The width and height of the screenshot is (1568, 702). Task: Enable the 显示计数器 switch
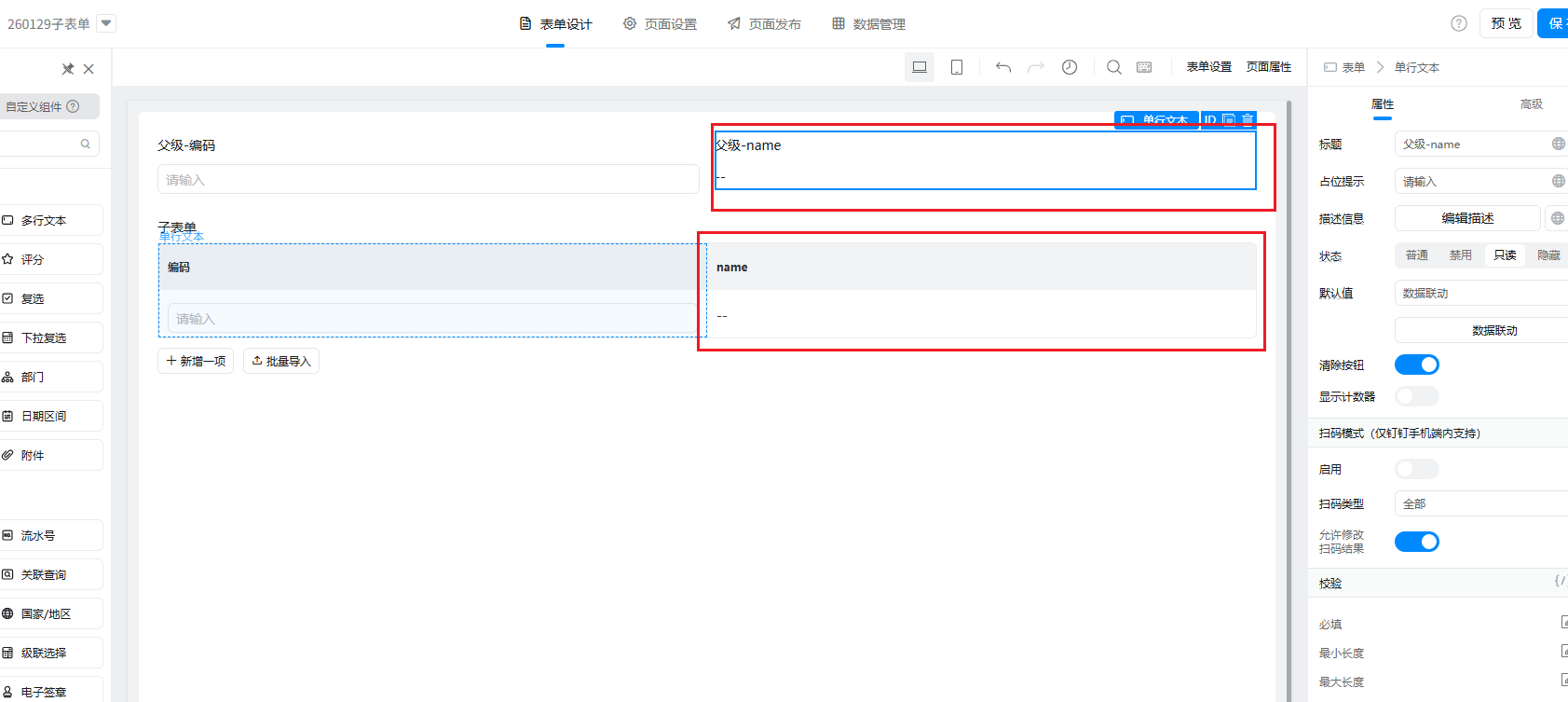1416,396
